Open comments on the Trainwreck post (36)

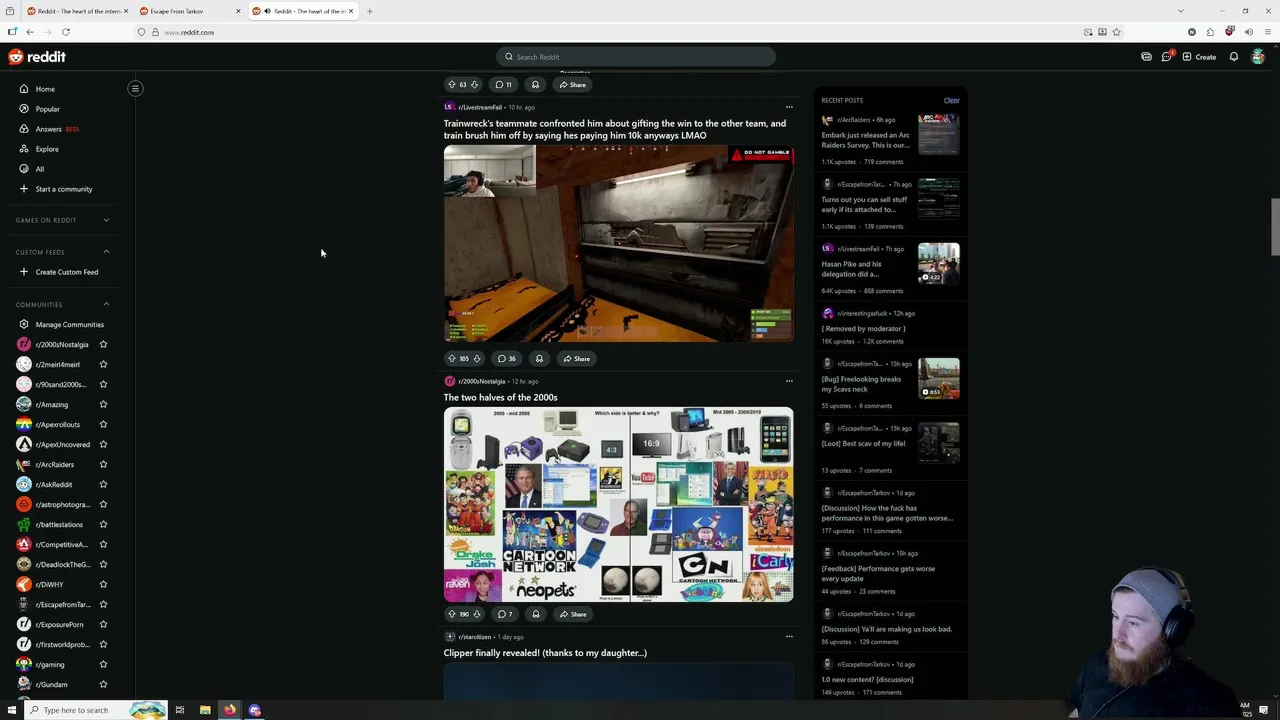click(x=507, y=359)
